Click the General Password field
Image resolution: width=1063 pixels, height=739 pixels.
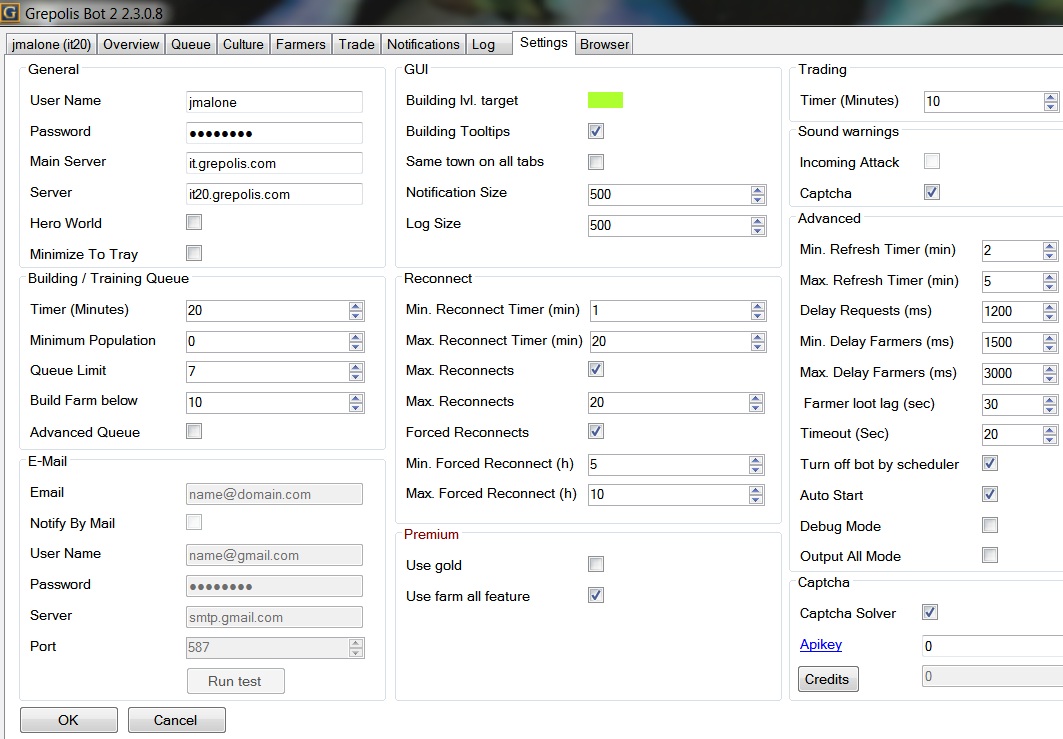[274, 133]
